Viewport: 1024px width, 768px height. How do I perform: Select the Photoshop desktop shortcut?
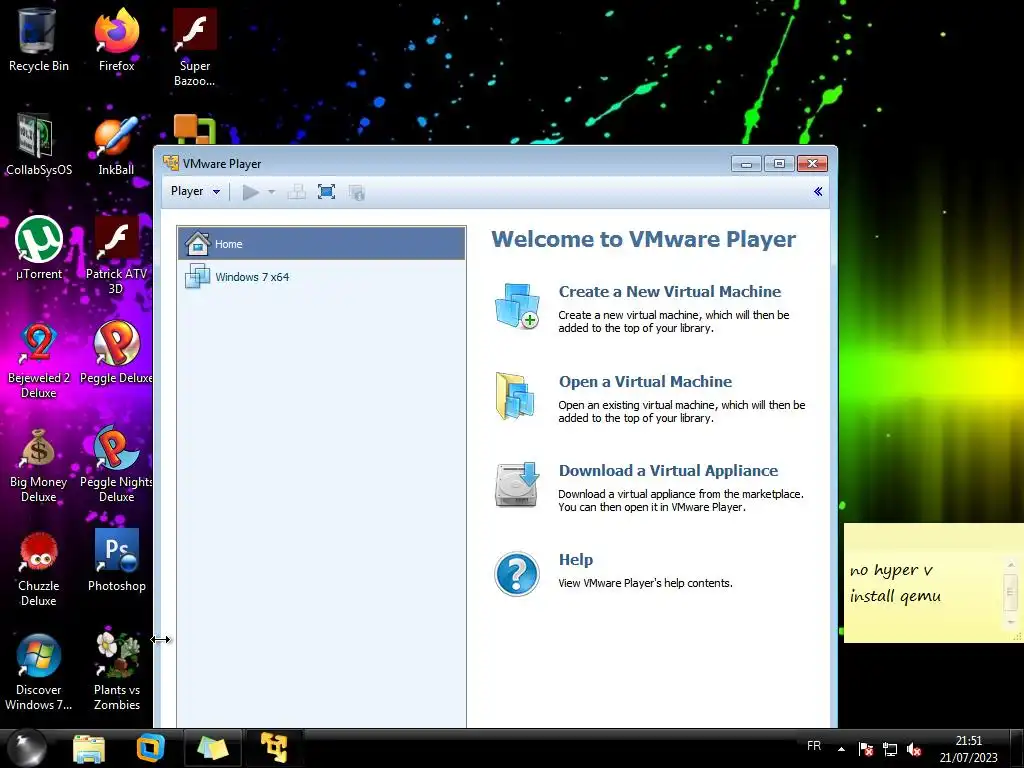[116, 560]
